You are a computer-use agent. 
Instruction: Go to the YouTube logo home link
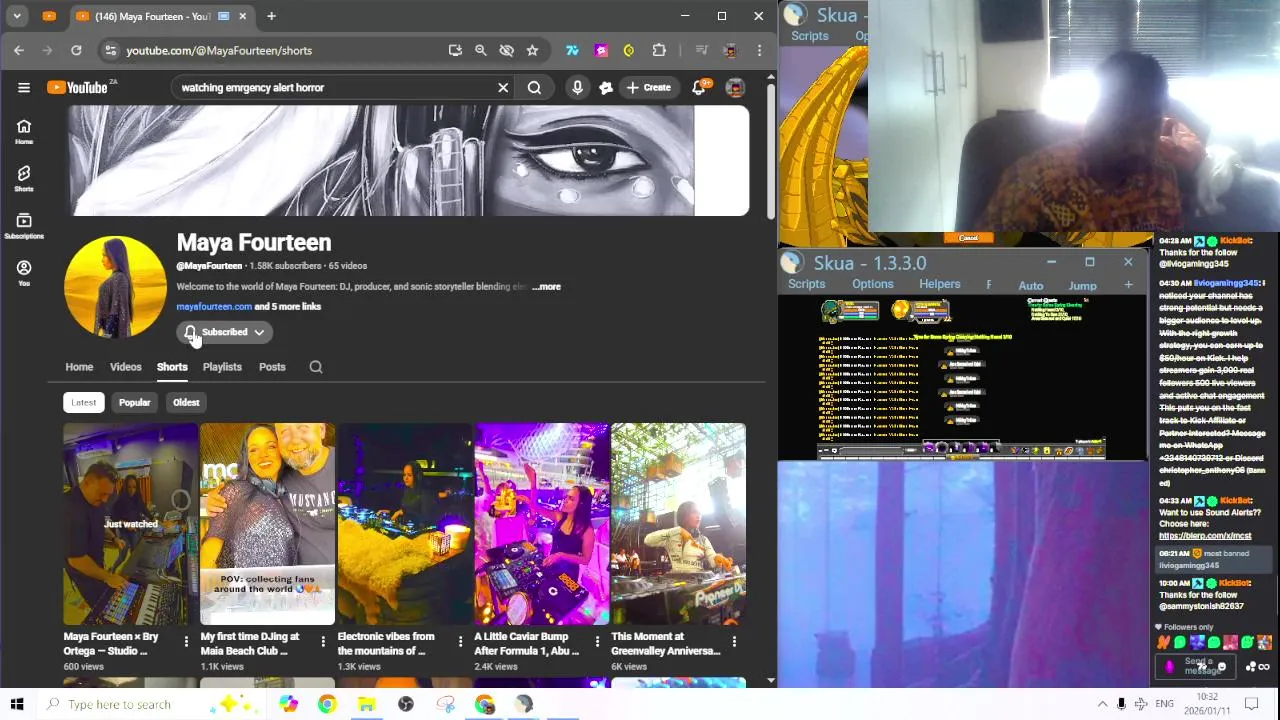78,87
